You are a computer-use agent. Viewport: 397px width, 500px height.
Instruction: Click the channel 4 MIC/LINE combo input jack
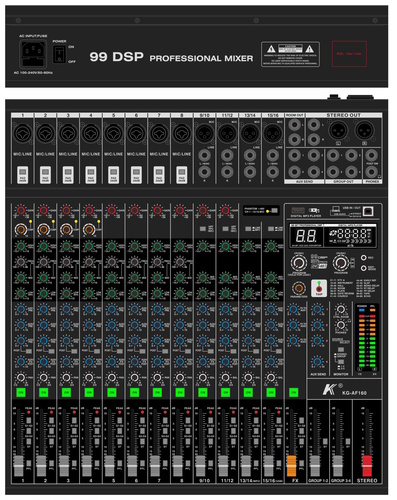(91, 134)
